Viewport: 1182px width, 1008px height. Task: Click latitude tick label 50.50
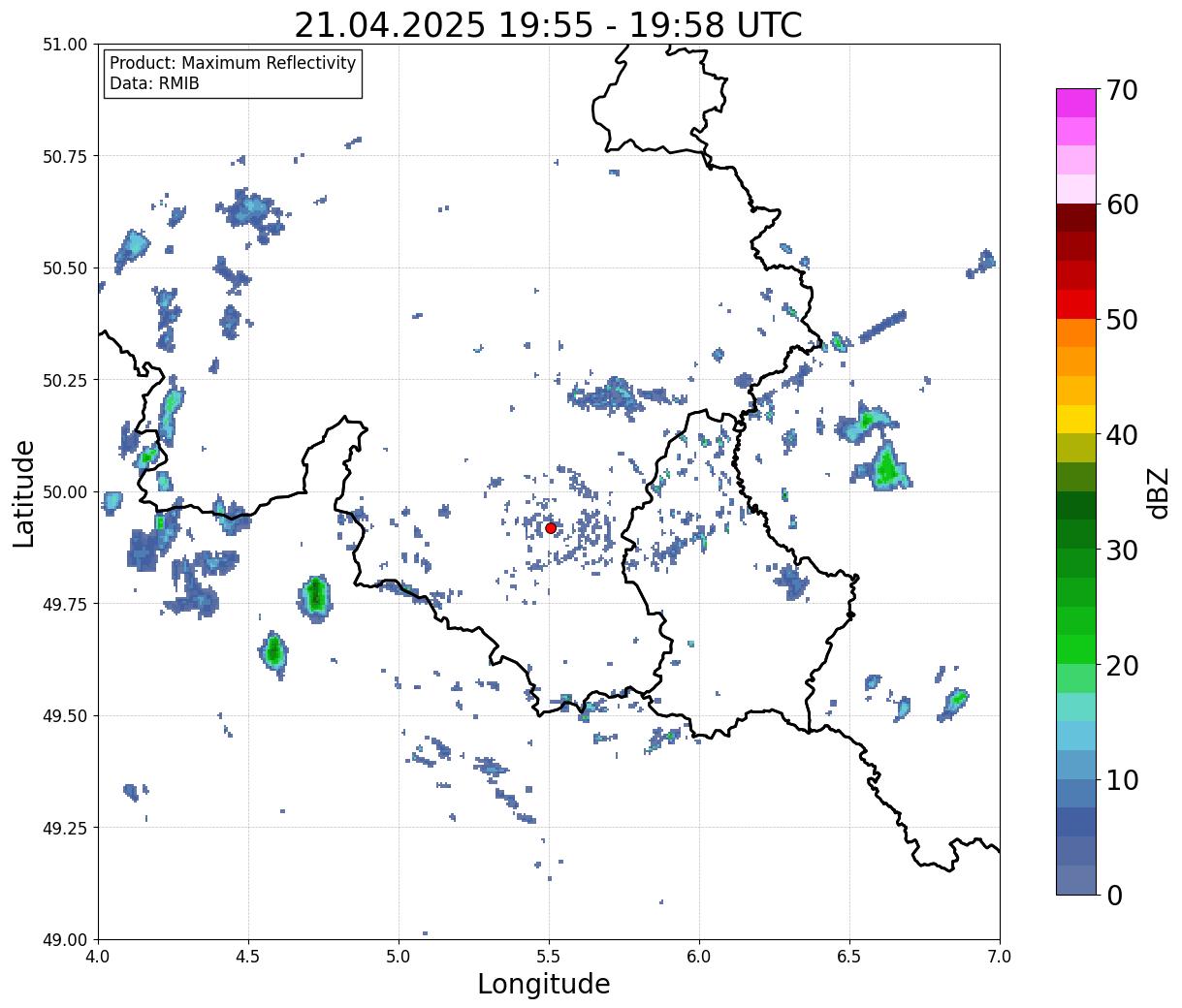pyautogui.click(x=65, y=268)
